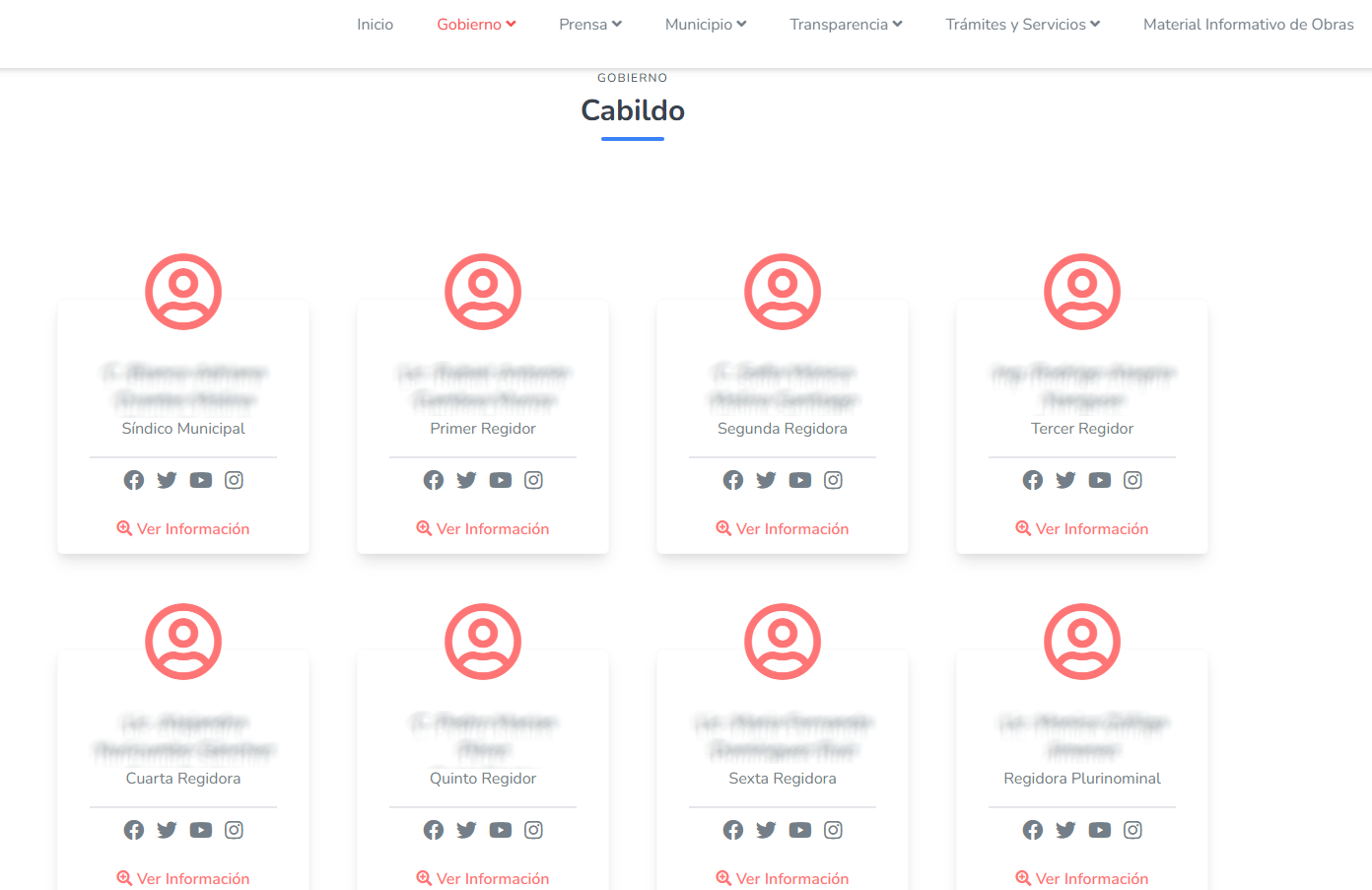View information for Segunda Regidora
Viewport: 1372px width, 890px height.
click(783, 529)
